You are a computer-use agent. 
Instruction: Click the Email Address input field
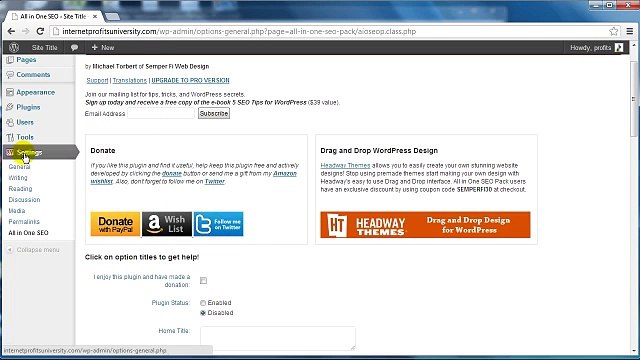(161, 113)
